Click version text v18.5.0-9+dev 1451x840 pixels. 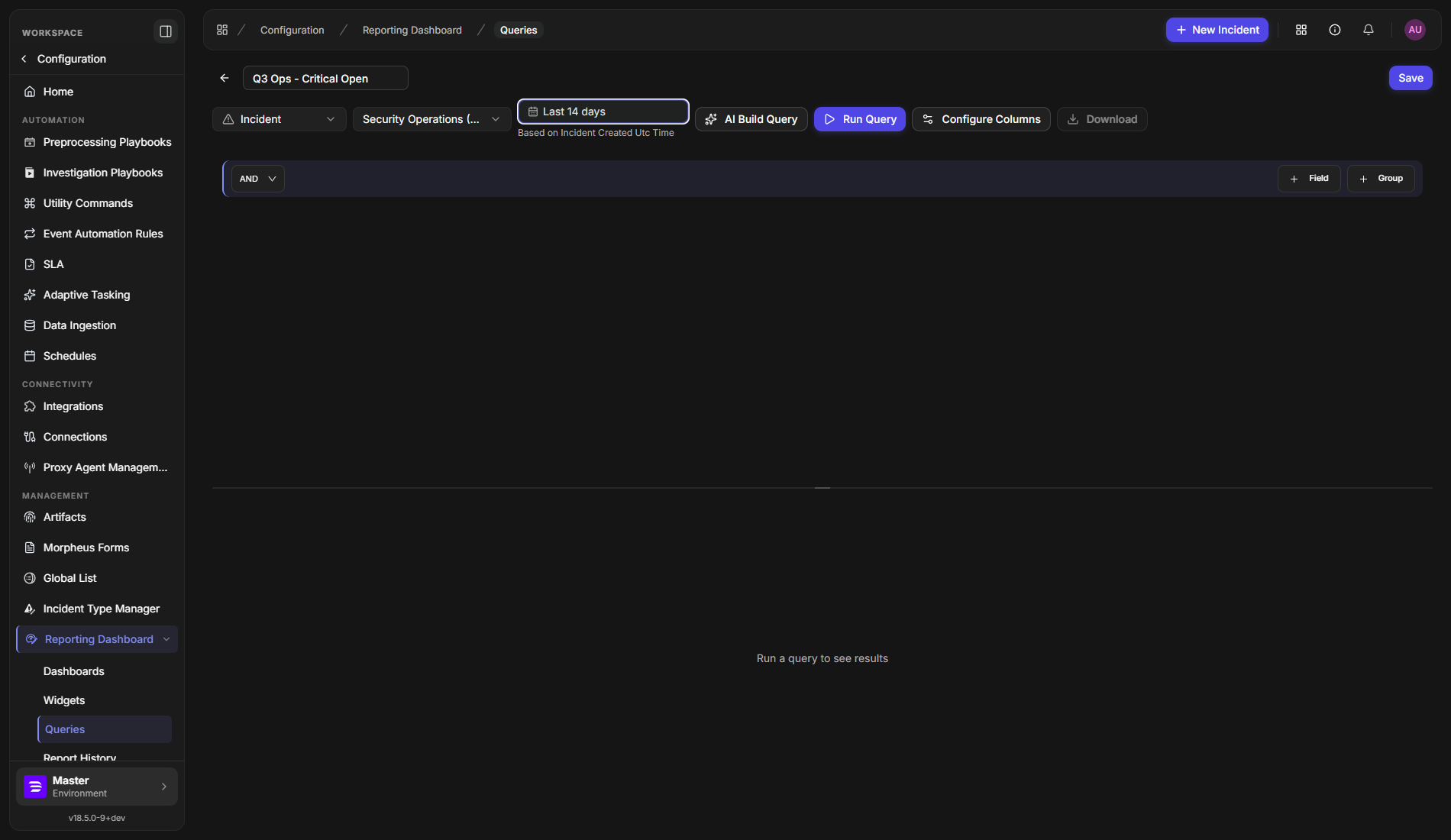coord(97,818)
